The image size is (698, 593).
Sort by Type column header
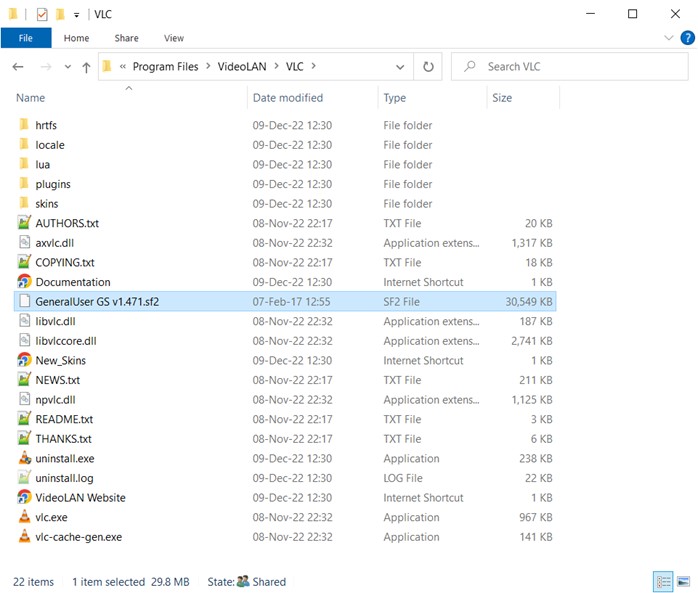click(x=394, y=97)
